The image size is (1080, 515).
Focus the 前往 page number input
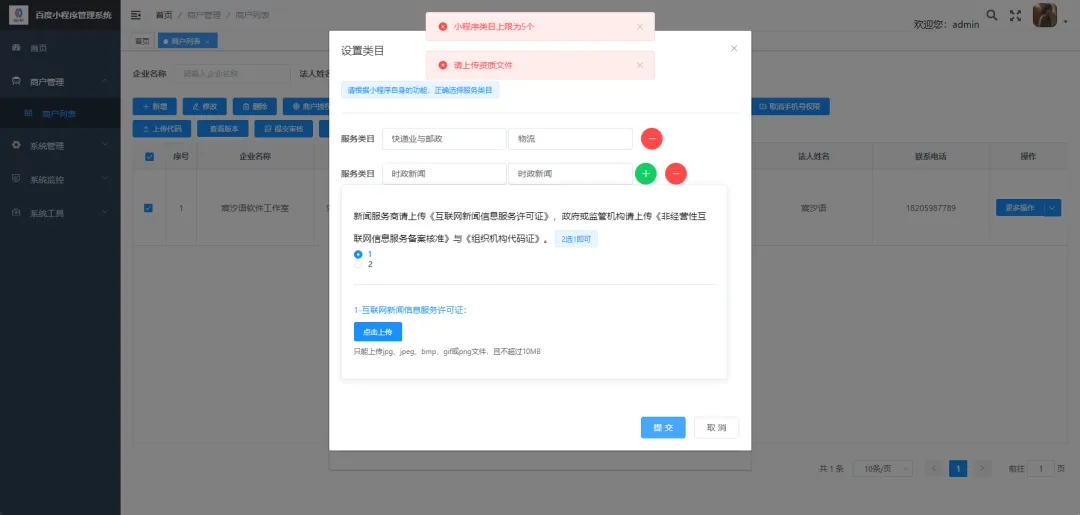click(1041, 469)
